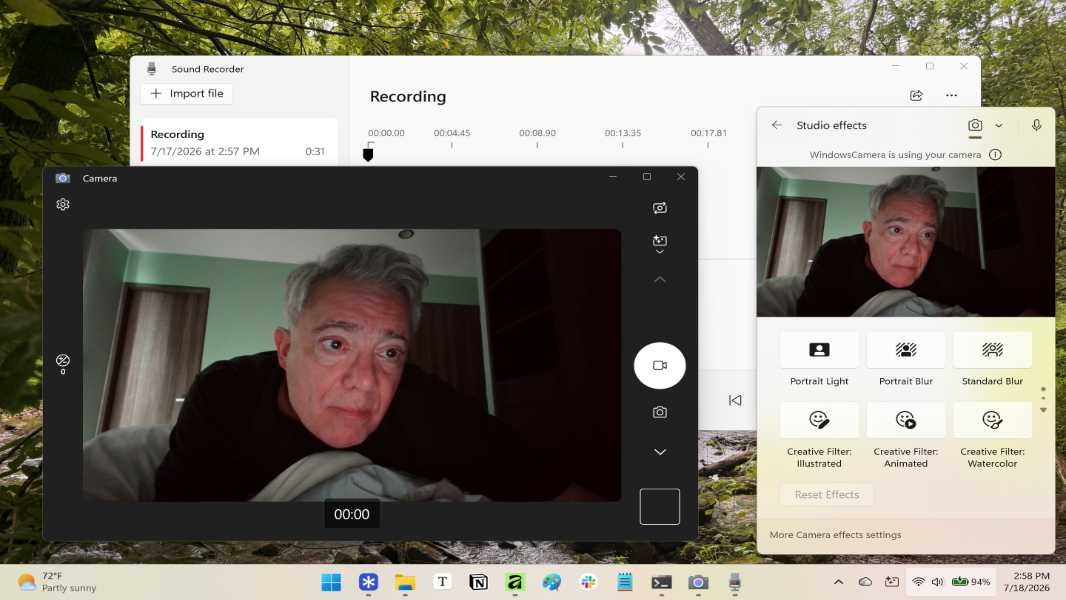Select the camera tab in Studio effects
1066x600 pixels.
click(975, 125)
